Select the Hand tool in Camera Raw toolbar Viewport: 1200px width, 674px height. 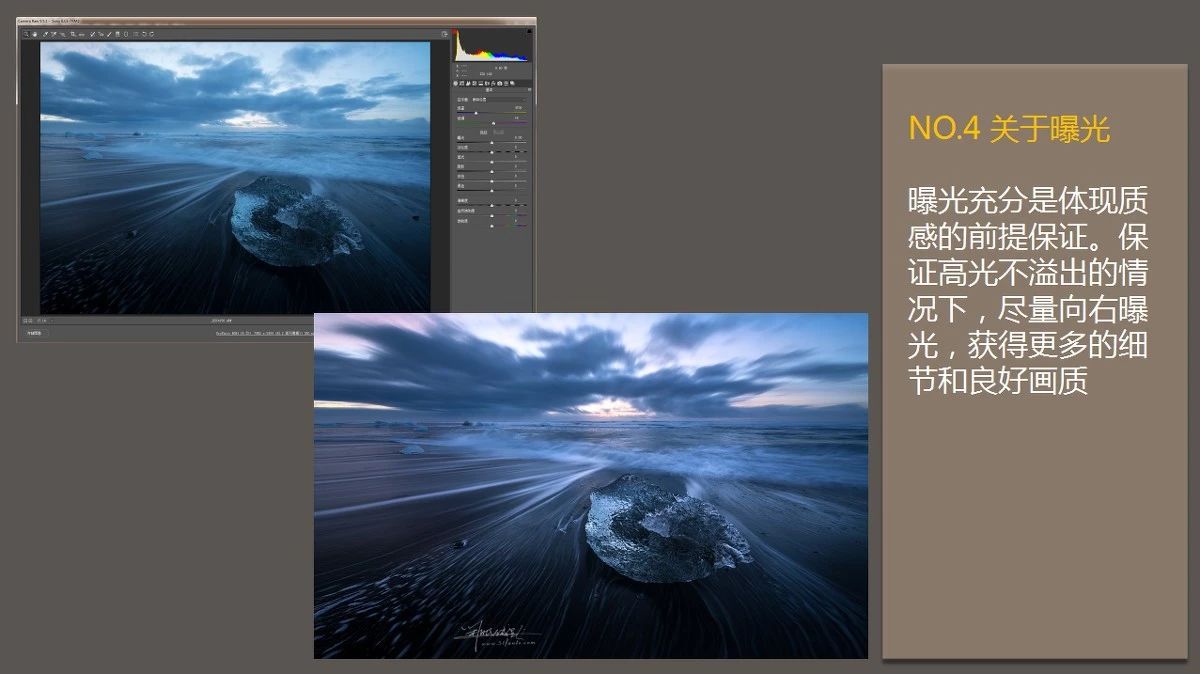tap(35, 34)
